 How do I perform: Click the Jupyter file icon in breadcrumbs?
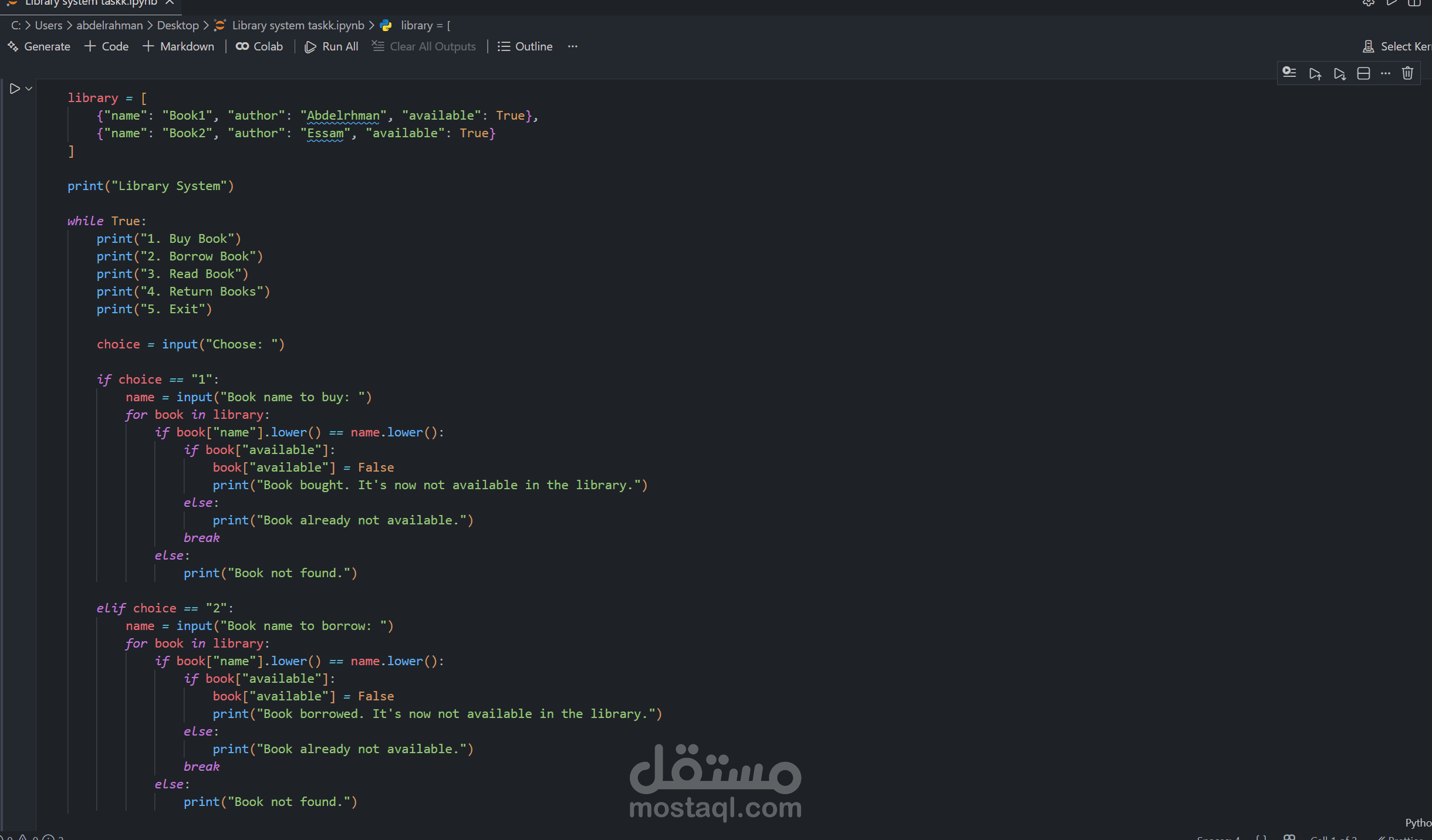pyautogui.click(x=220, y=25)
